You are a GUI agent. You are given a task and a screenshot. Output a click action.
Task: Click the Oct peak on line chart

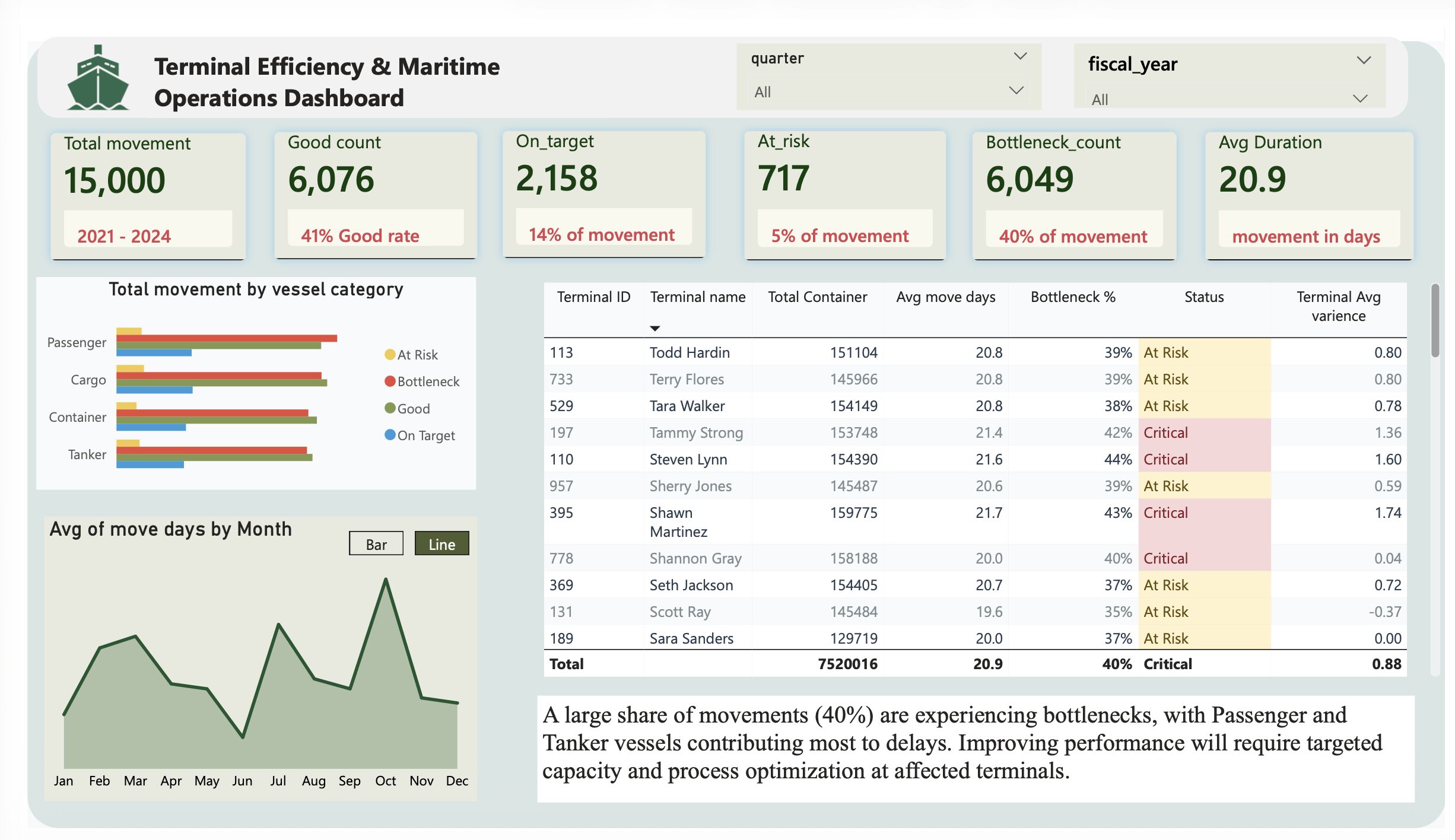click(386, 580)
